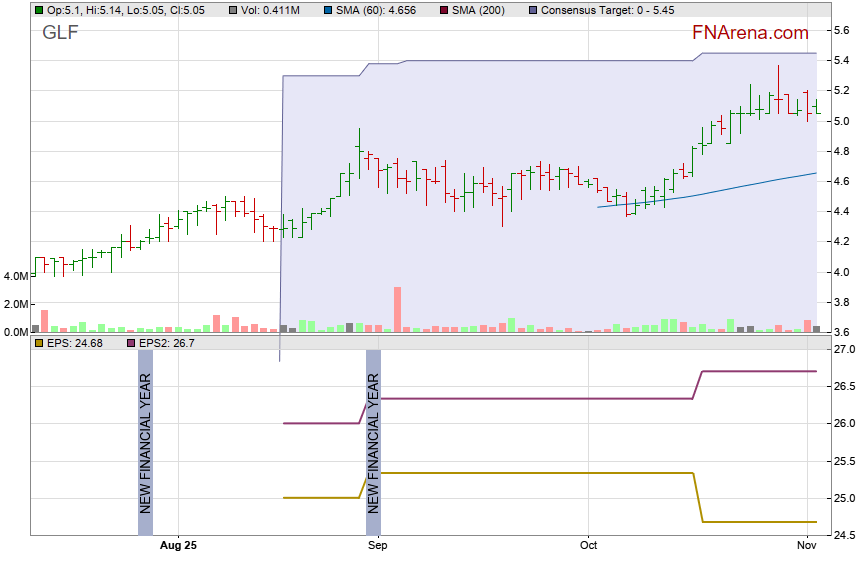Image resolution: width=859 pixels, height=566 pixels.
Task: Click the gold EPS legend swatch
Action: [38, 343]
